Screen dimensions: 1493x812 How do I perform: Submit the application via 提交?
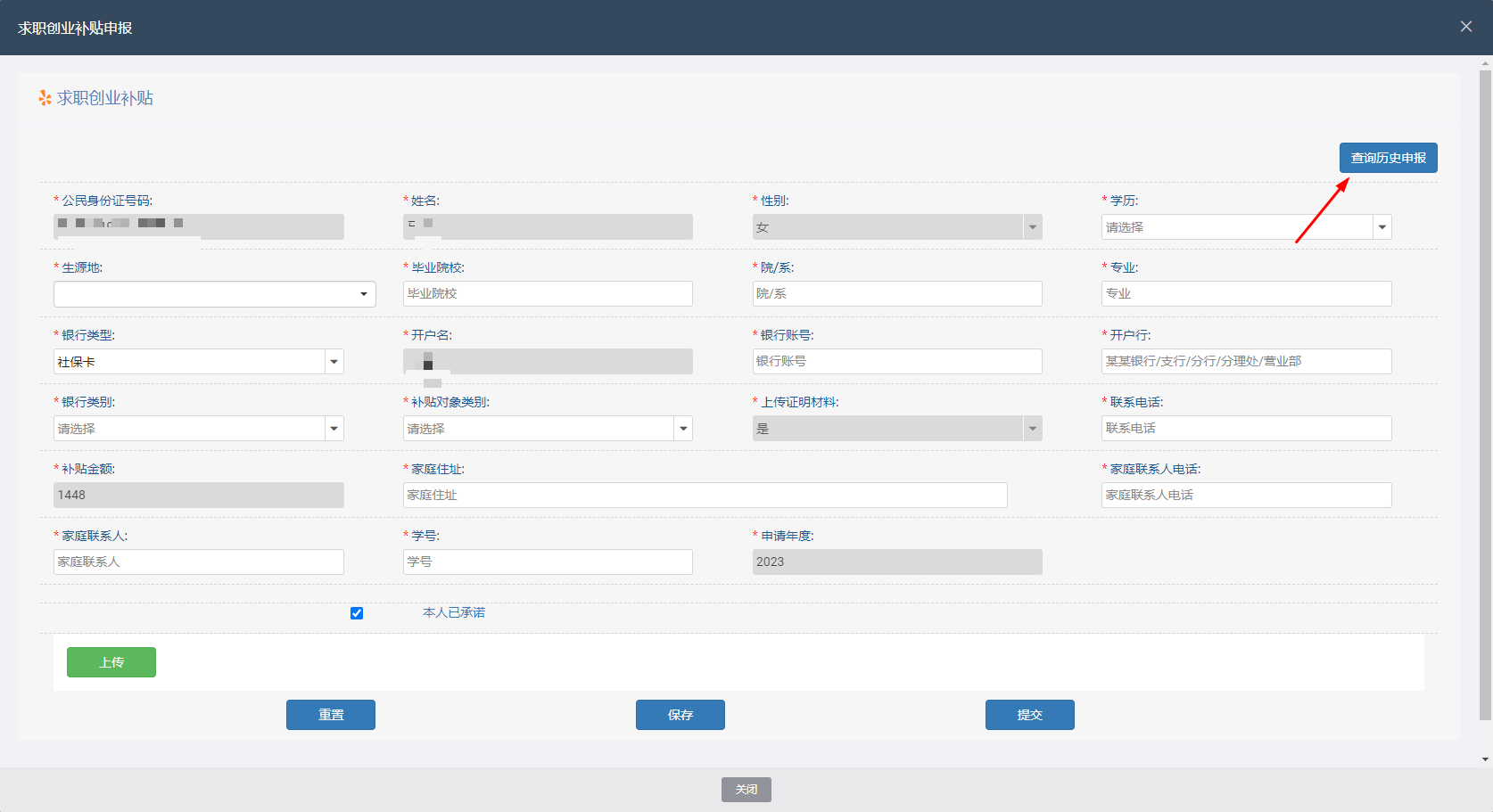(x=1029, y=715)
